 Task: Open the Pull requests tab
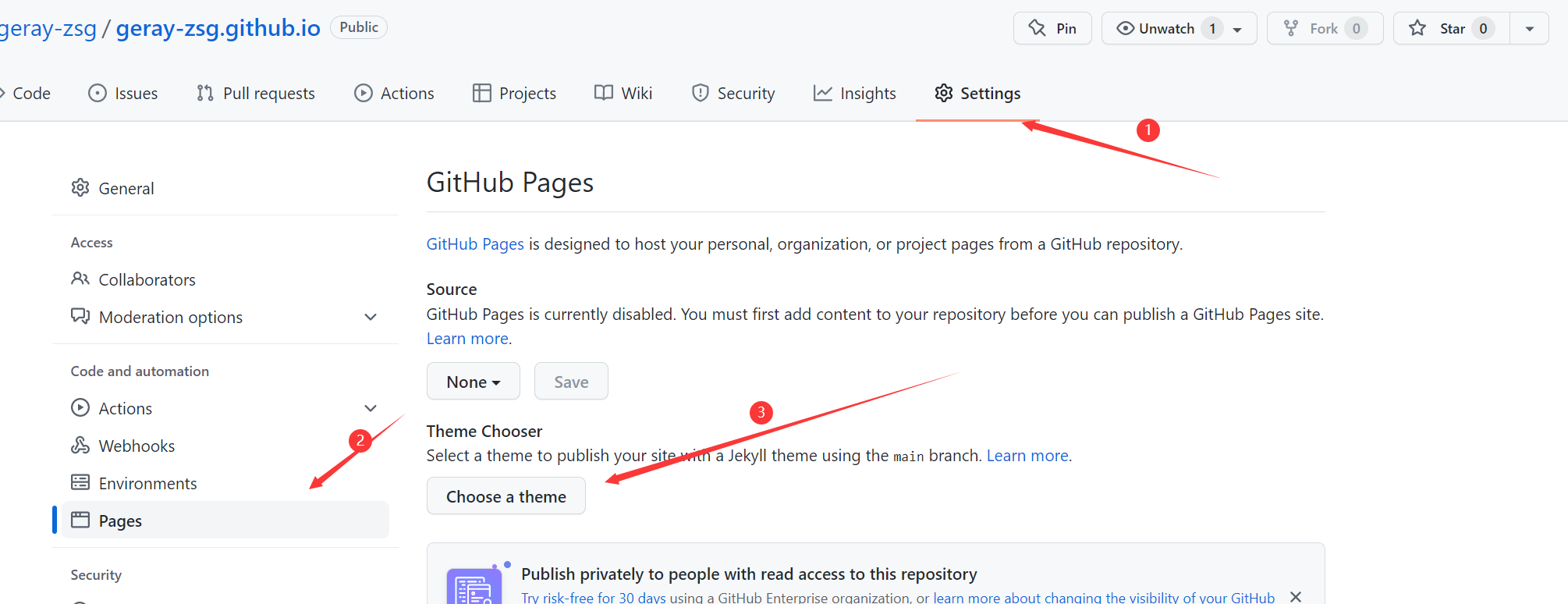(x=256, y=94)
